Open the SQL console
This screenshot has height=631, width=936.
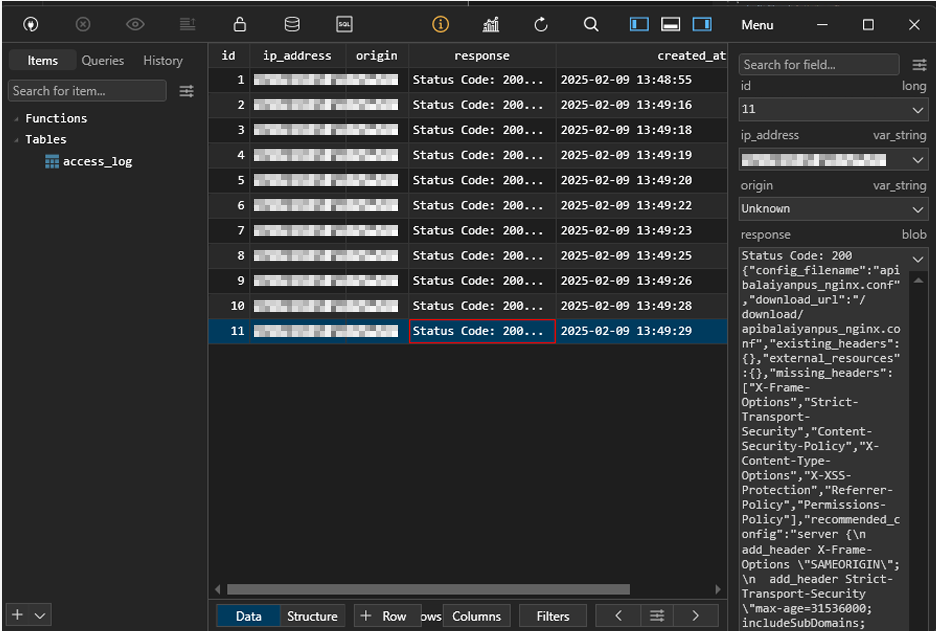(x=344, y=24)
